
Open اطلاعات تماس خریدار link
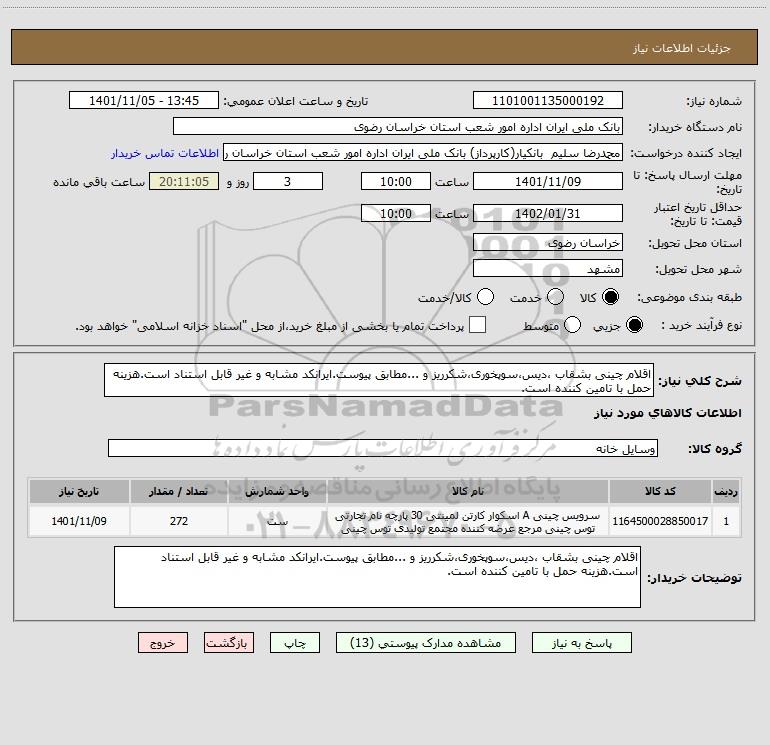[x=165, y=153]
